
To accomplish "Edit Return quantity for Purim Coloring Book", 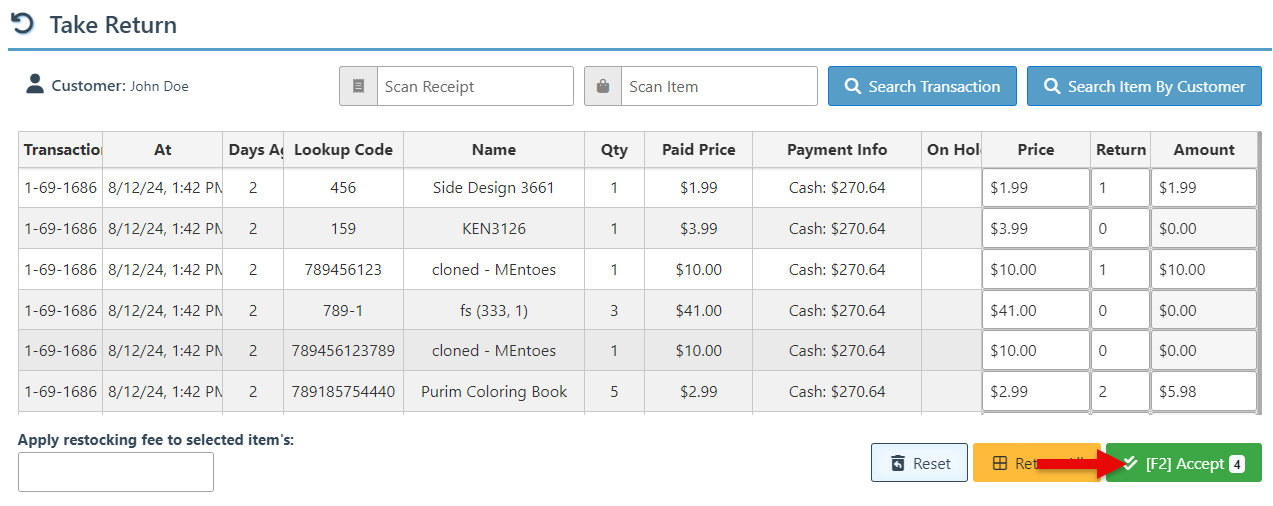I will (1120, 392).
